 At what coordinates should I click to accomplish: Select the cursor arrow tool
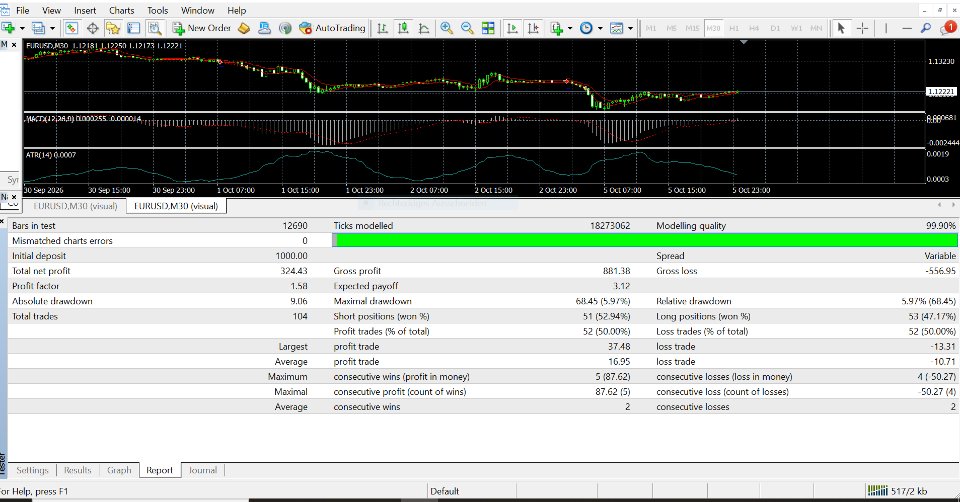[841, 28]
